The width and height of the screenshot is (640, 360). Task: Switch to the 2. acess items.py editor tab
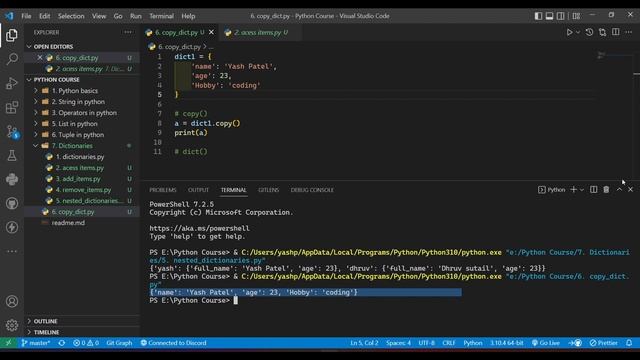pos(259,32)
